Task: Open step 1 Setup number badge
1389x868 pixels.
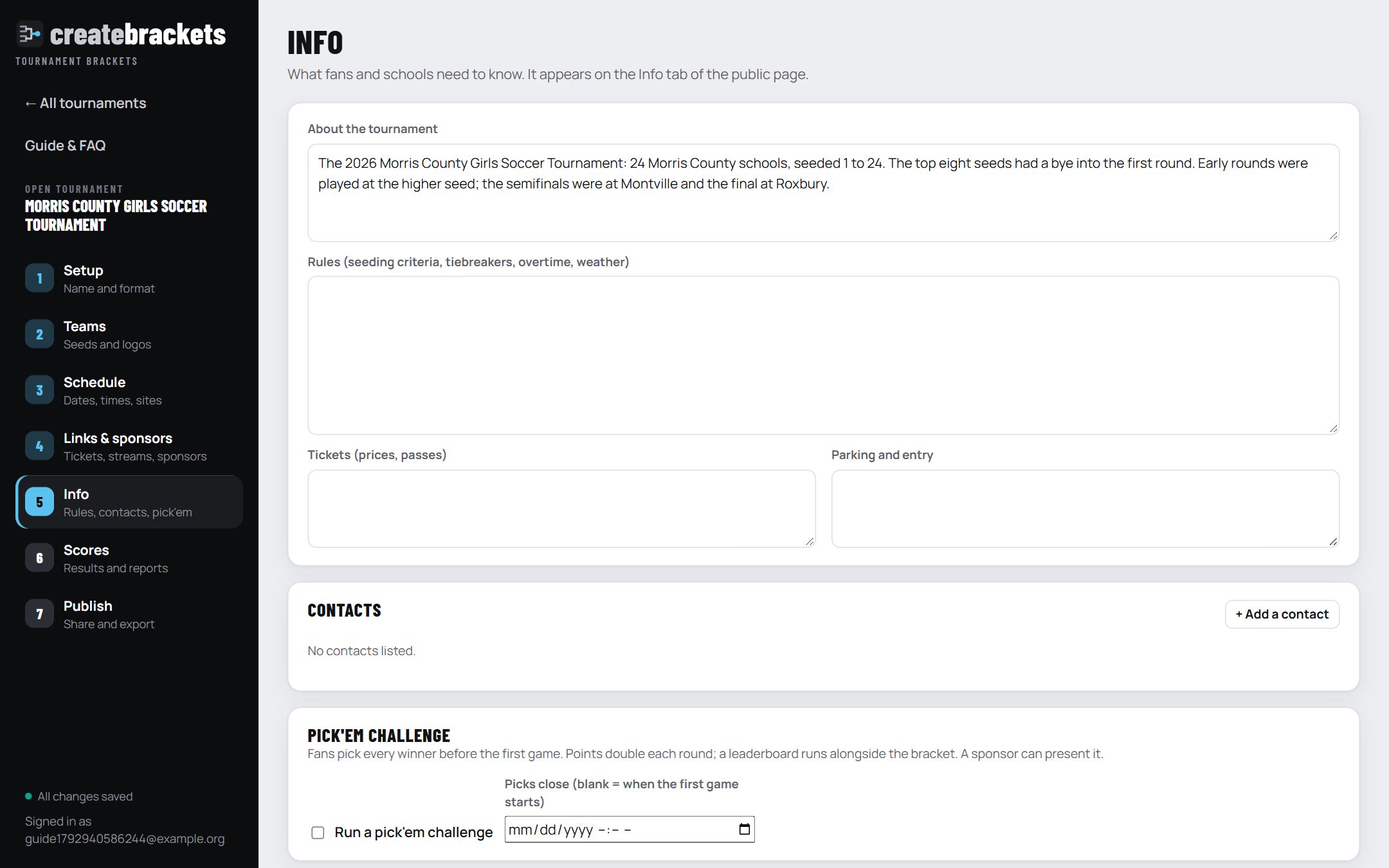Action: coord(39,278)
